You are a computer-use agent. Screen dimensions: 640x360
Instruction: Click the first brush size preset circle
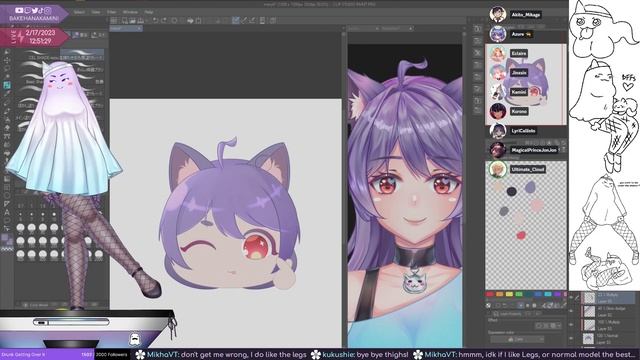[x=20, y=227]
